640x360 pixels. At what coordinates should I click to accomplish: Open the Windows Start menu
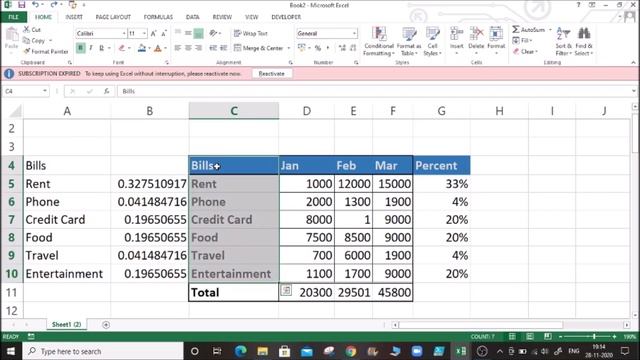(x=11, y=351)
